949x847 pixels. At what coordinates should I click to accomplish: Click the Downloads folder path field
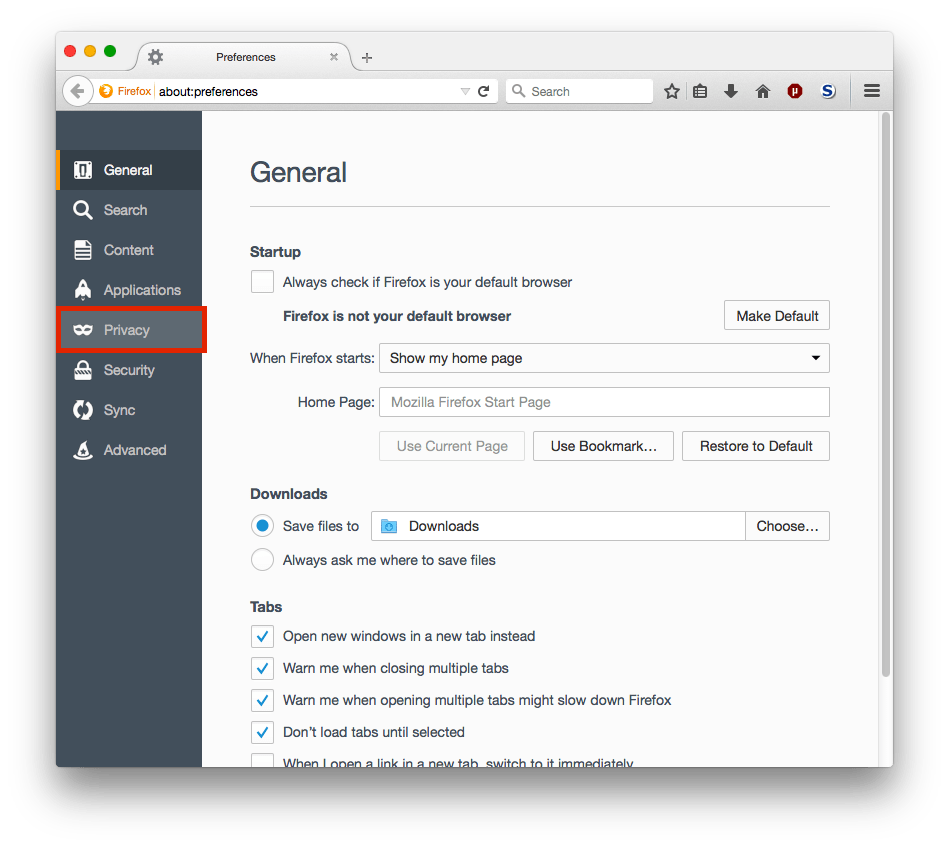(558, 526)
